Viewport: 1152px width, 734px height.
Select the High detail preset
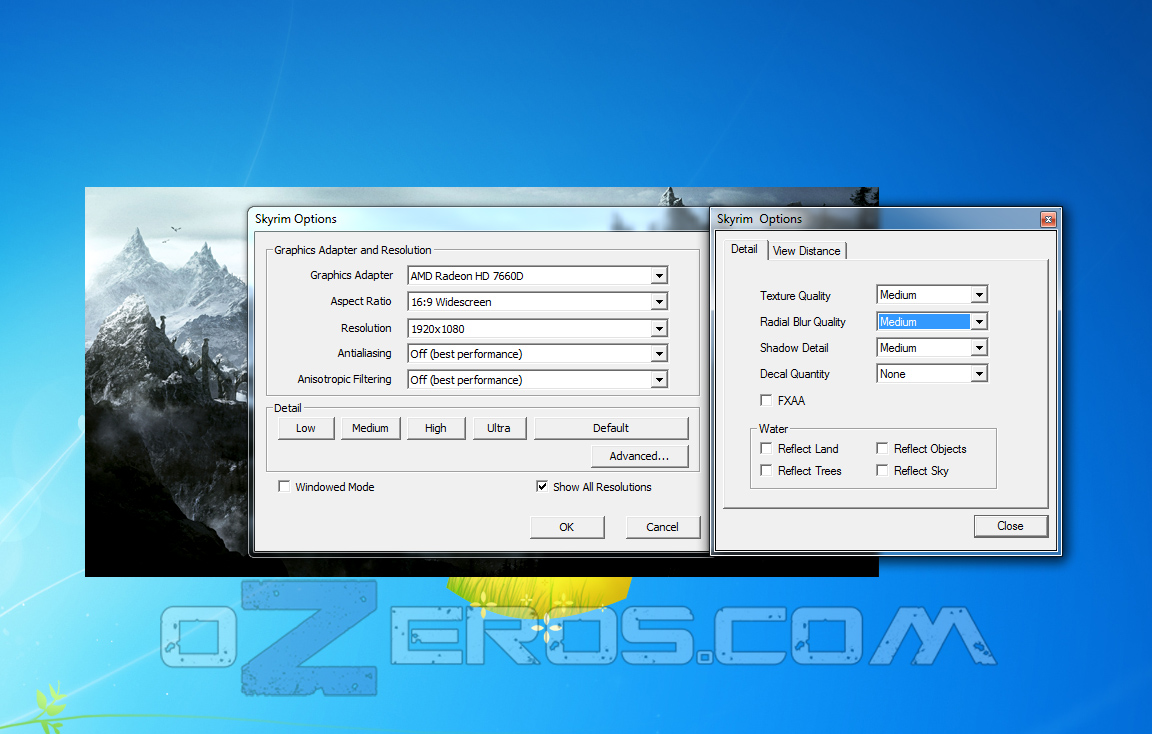click(x=436, y=428)
